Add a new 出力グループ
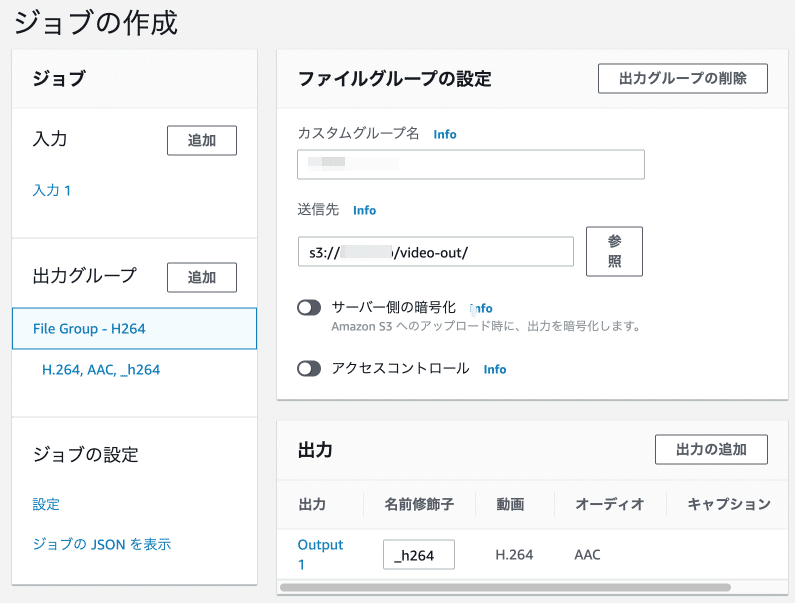The image size is (795, 603). (201, 277)
